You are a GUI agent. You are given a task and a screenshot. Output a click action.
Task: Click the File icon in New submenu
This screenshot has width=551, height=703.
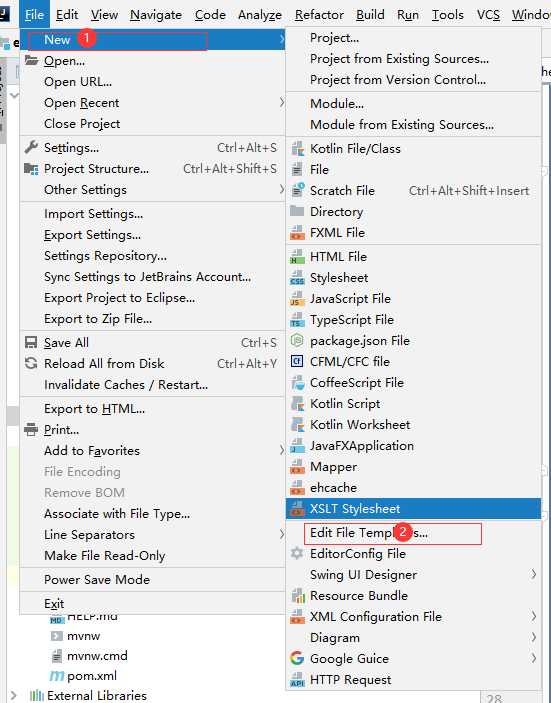[297, 169]
